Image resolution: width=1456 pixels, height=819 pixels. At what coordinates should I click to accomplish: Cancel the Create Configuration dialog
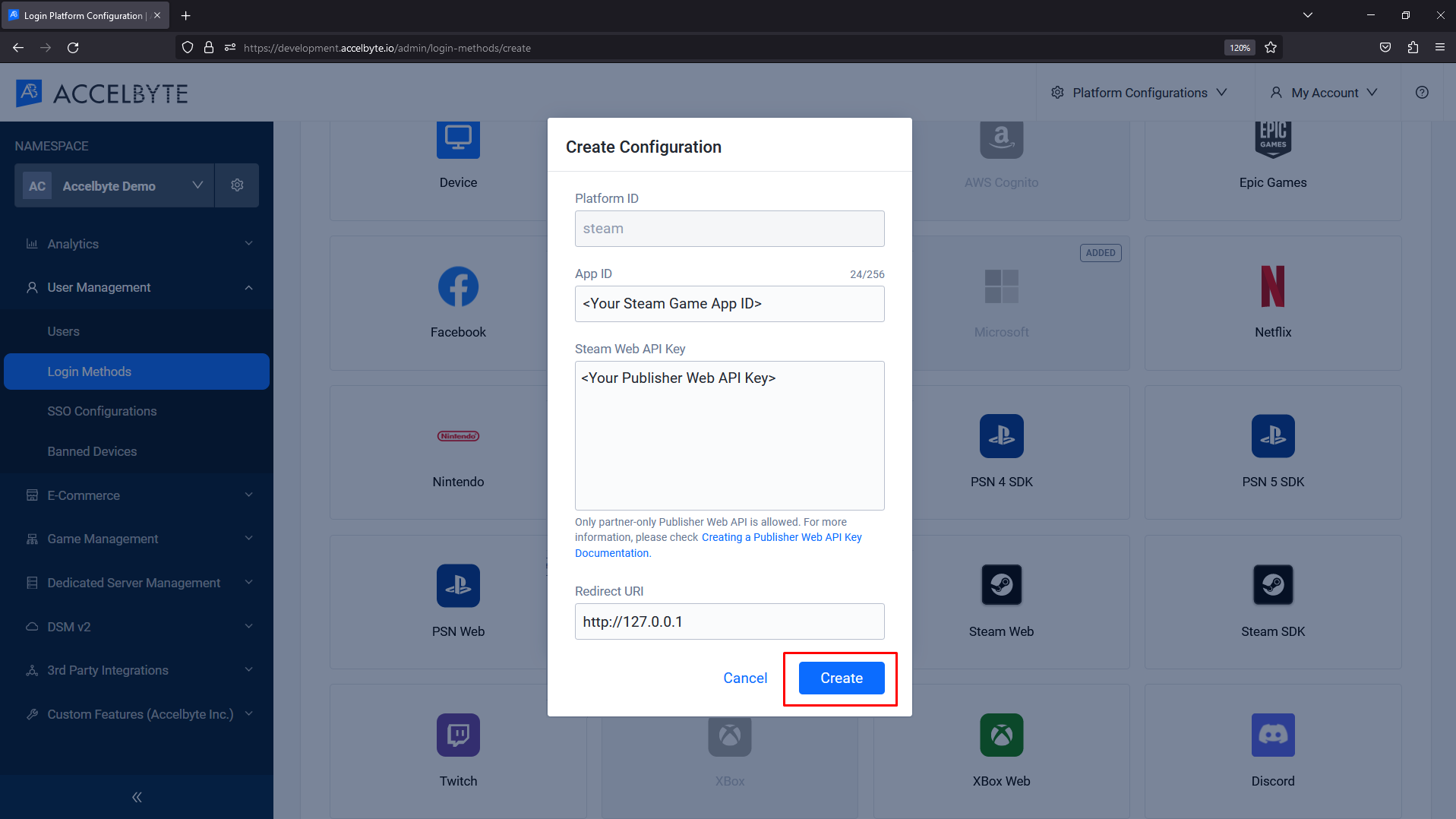click(x=745, y=678)
